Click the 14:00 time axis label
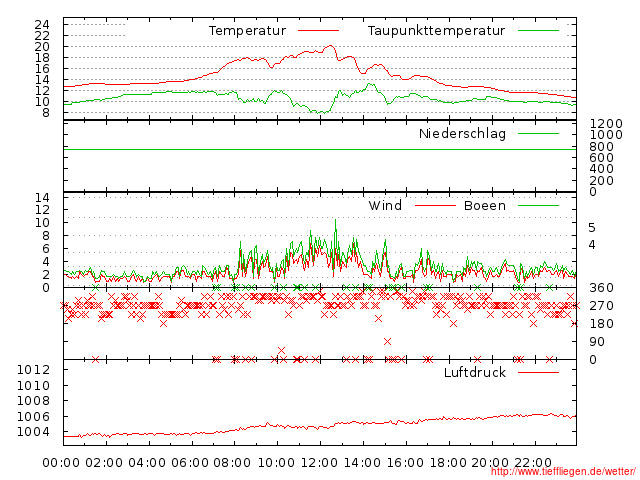This screenshot has height=480, width=640. point(362,463)
